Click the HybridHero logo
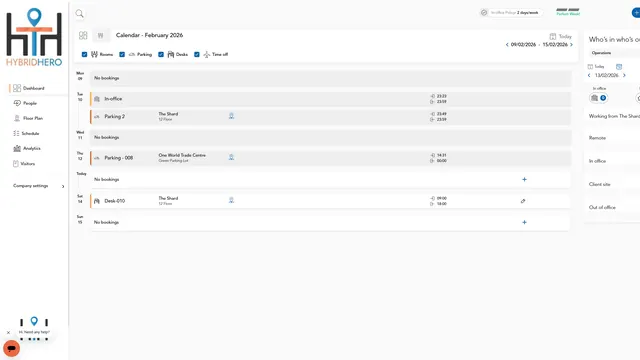The height and width of the screenshot is (360, 640). (34, 37)
